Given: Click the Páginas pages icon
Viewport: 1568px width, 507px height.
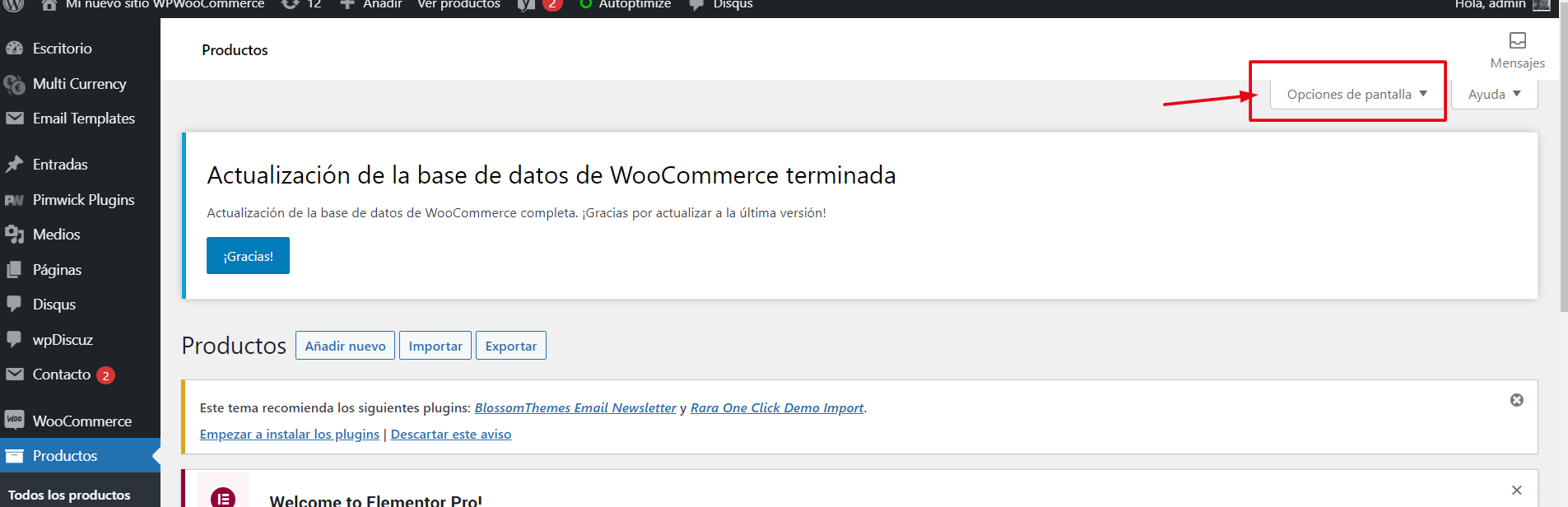Looking at the screenshot, I should click(14, 270).
